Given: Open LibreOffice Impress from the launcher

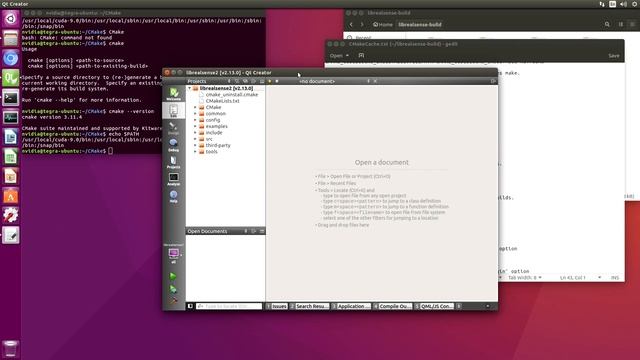Looking at the screenshot, I should (11, 176).
